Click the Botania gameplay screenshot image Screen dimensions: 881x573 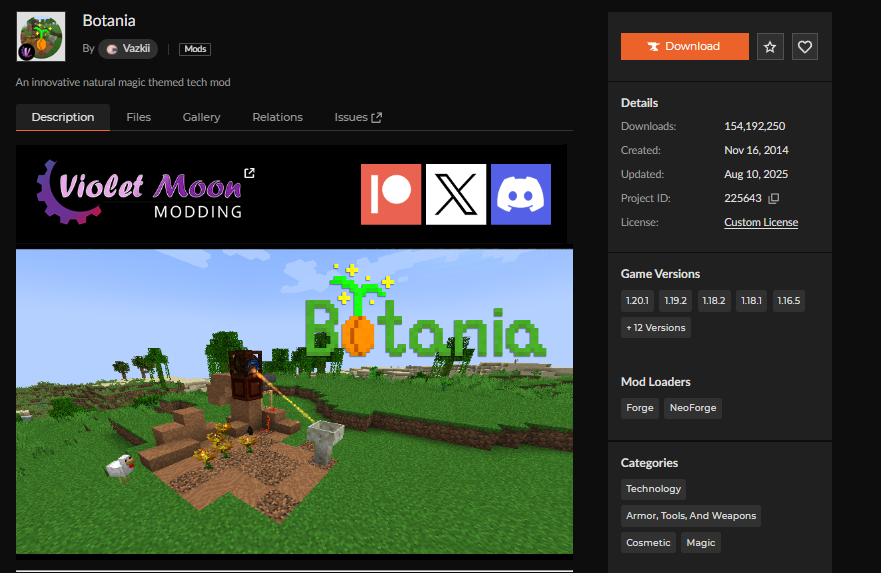pyautogui.click(x=294, y=400)
